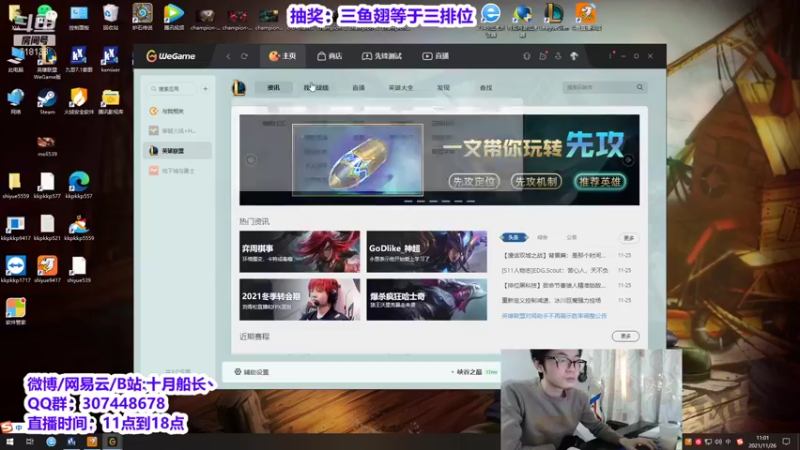
Task: Open the Edge shortcut kkpkkp557
Action: click(x=79, y=185)
